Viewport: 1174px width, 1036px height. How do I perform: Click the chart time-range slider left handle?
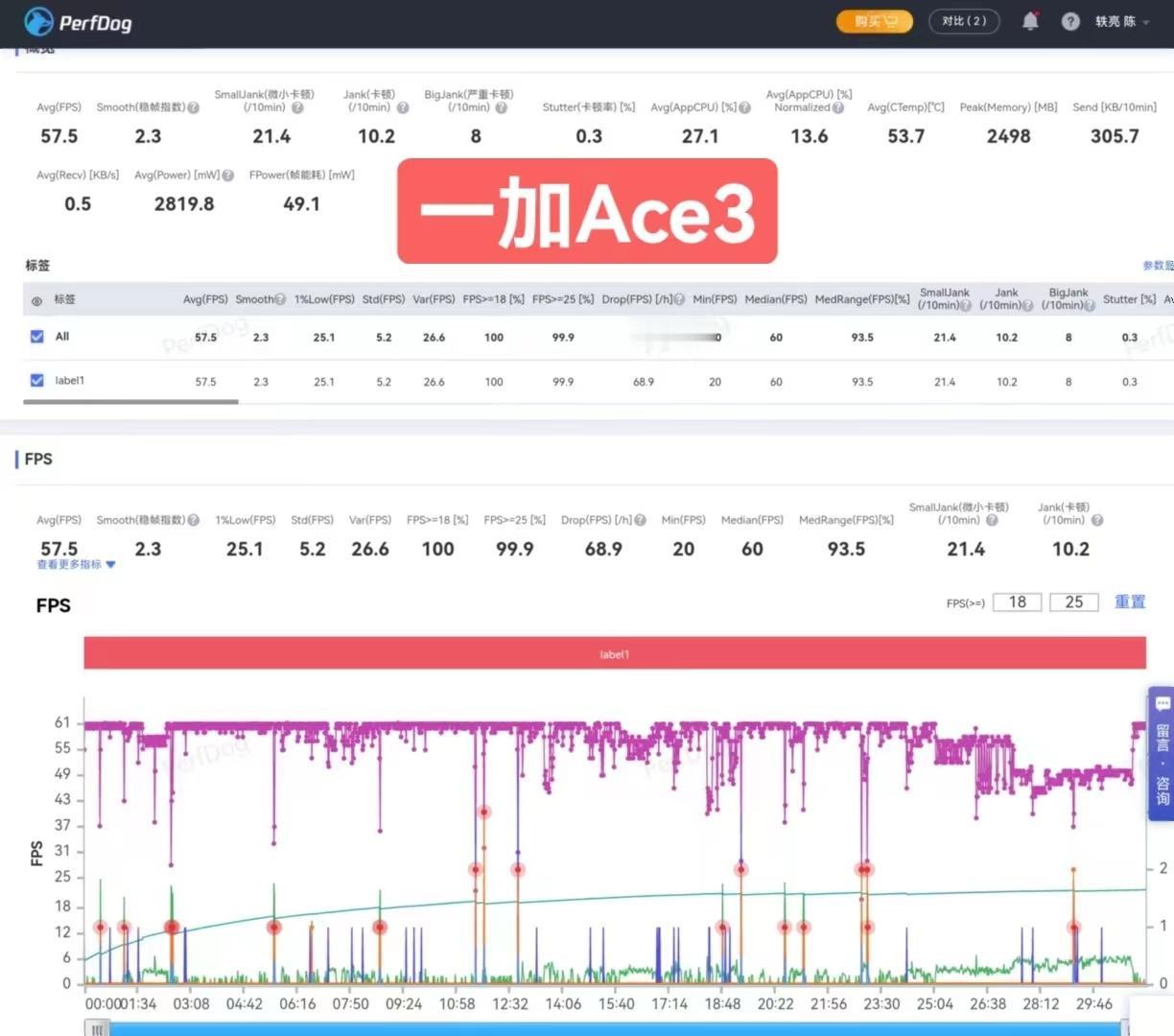(x=97, y=1028)
